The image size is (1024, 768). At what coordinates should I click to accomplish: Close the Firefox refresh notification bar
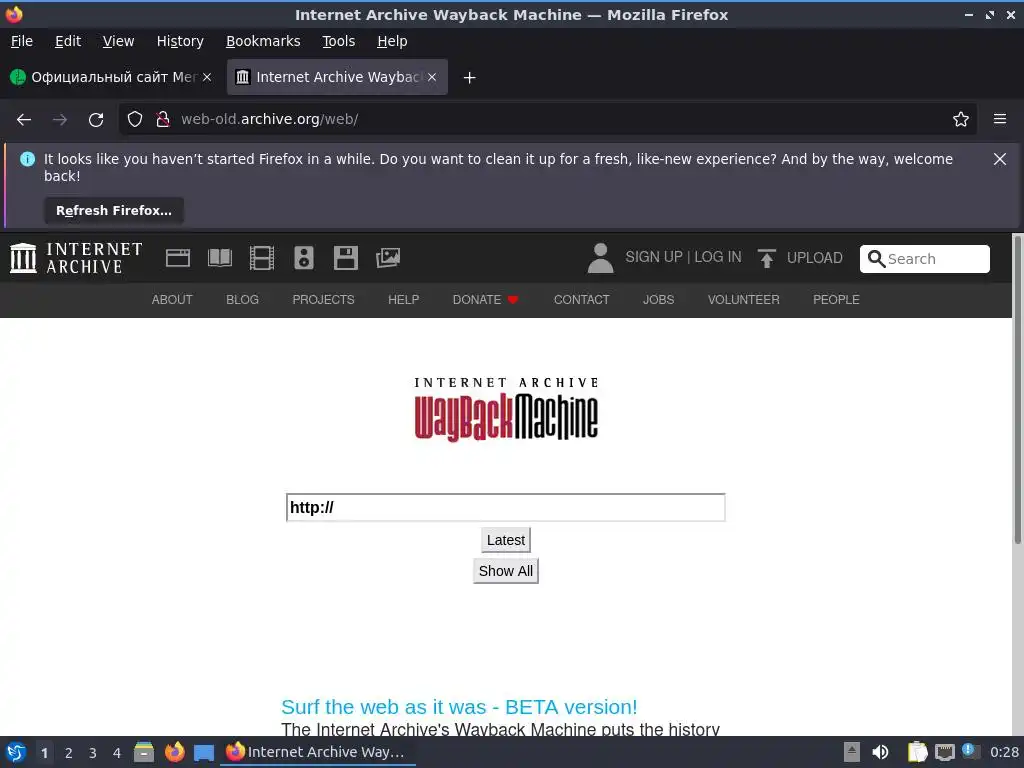click(1000, 159)
